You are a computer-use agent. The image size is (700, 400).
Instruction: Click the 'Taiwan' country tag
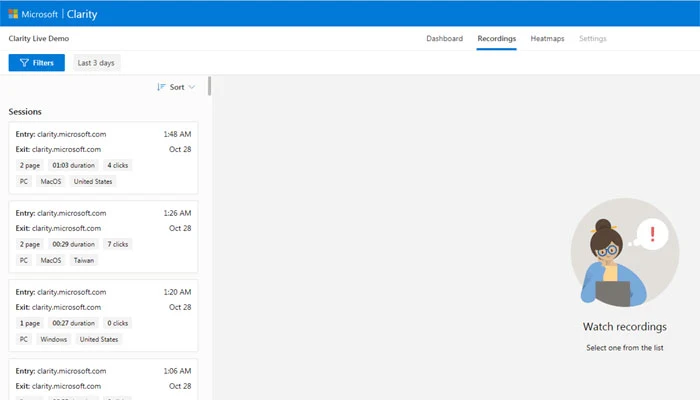point(84,260)
